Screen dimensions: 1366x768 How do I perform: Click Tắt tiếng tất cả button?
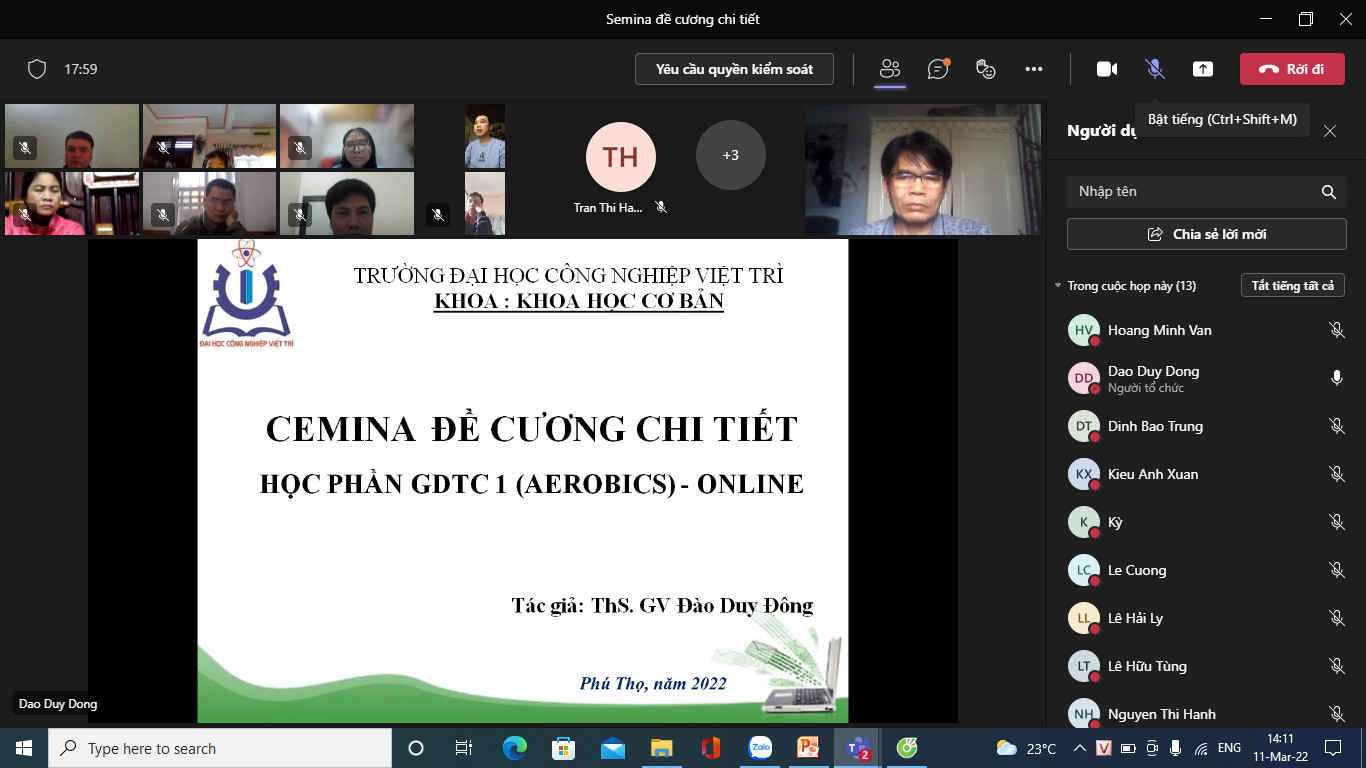point(1292,286)
